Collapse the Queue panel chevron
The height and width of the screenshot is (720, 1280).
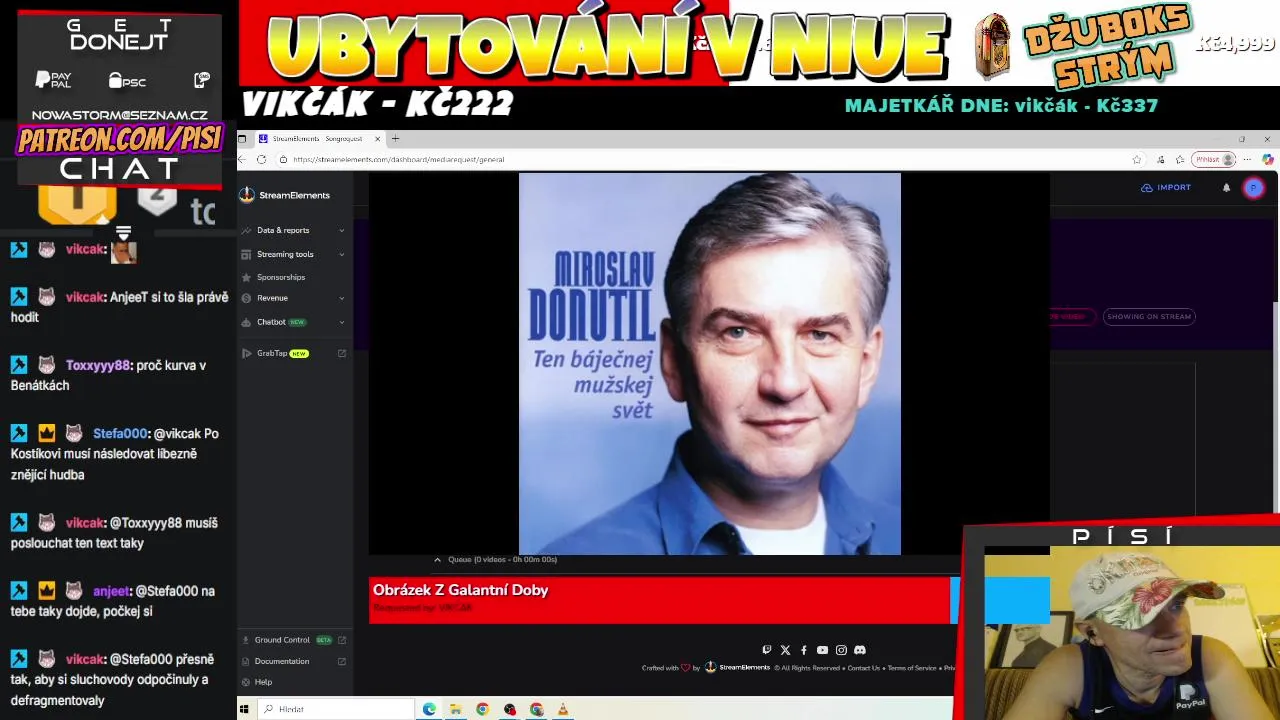(437, 560)
